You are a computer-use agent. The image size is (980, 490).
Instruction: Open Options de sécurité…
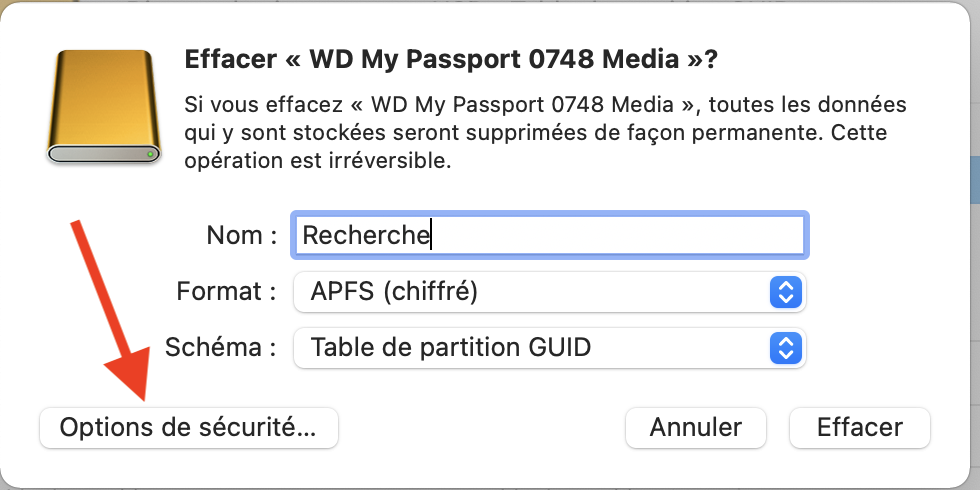[188, 428]
